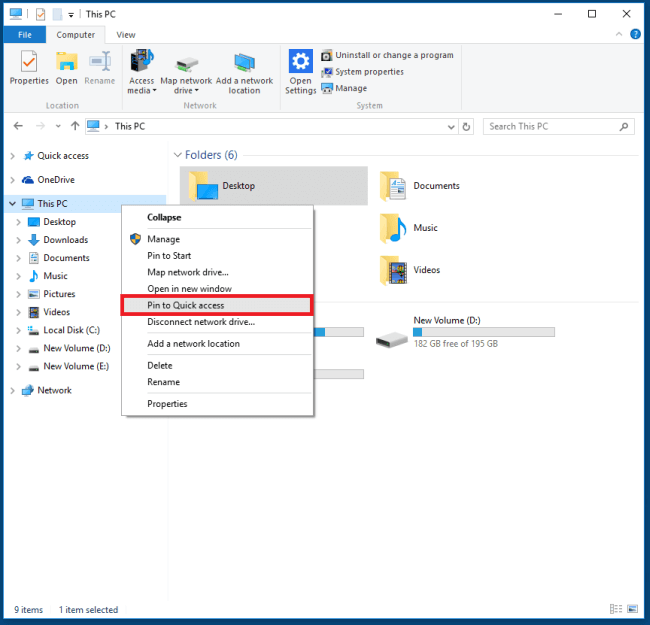Select the Documents folder tile
Viewport: 650px width, 625px height.
tap(420, 186)
